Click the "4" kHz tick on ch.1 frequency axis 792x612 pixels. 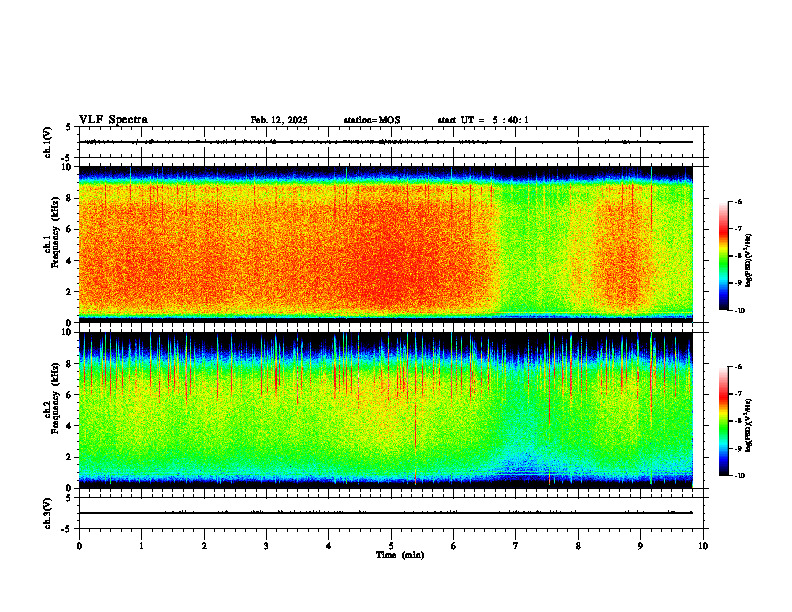click(70, 261)
